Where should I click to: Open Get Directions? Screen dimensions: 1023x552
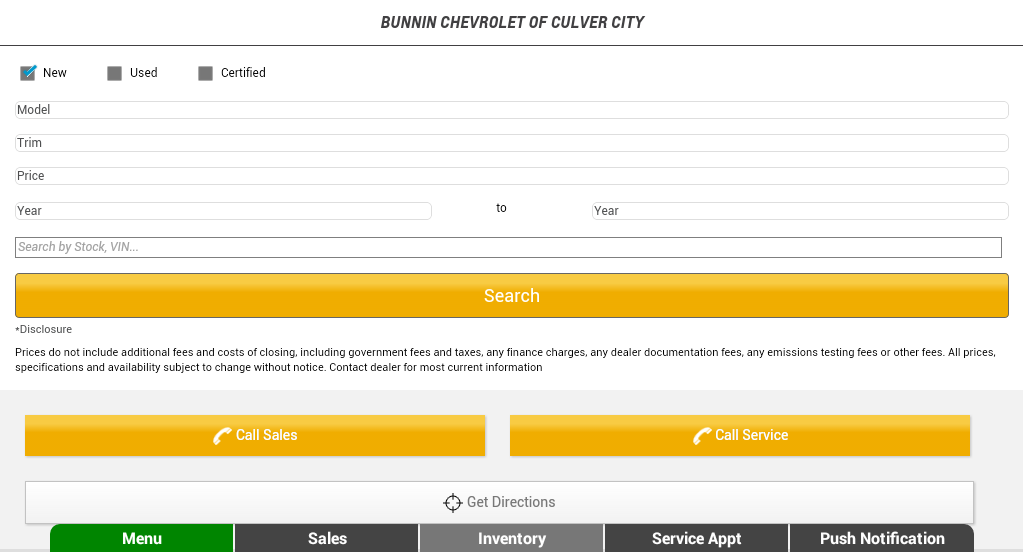499,502
